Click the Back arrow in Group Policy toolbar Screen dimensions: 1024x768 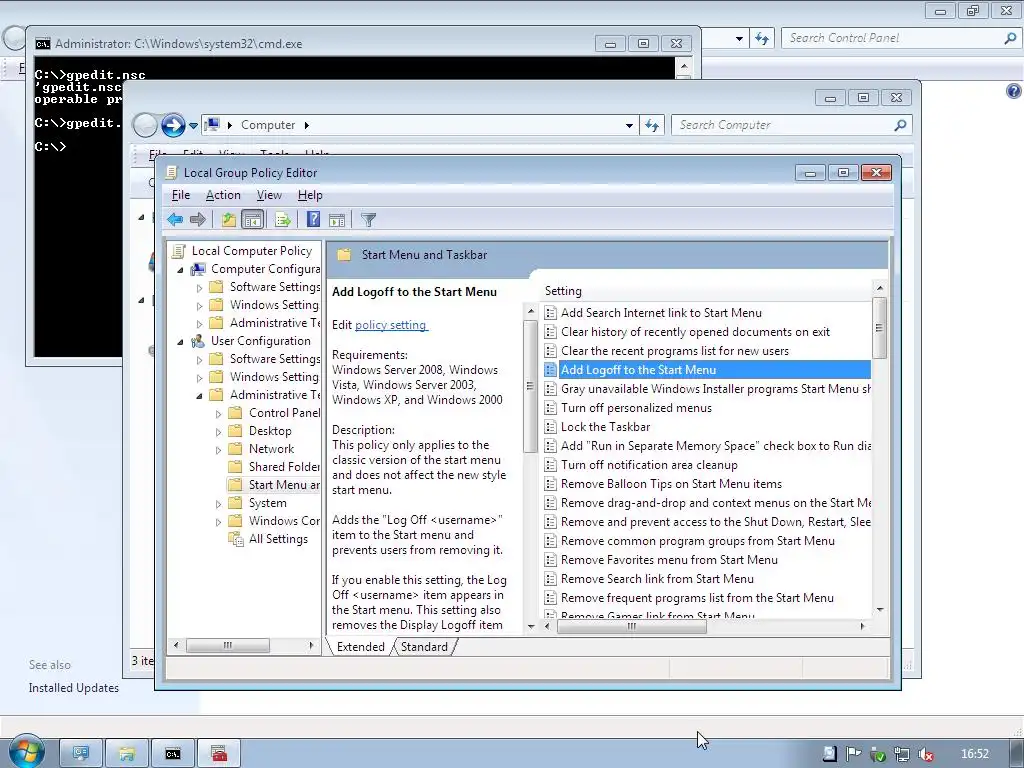[x=174, y=219]
